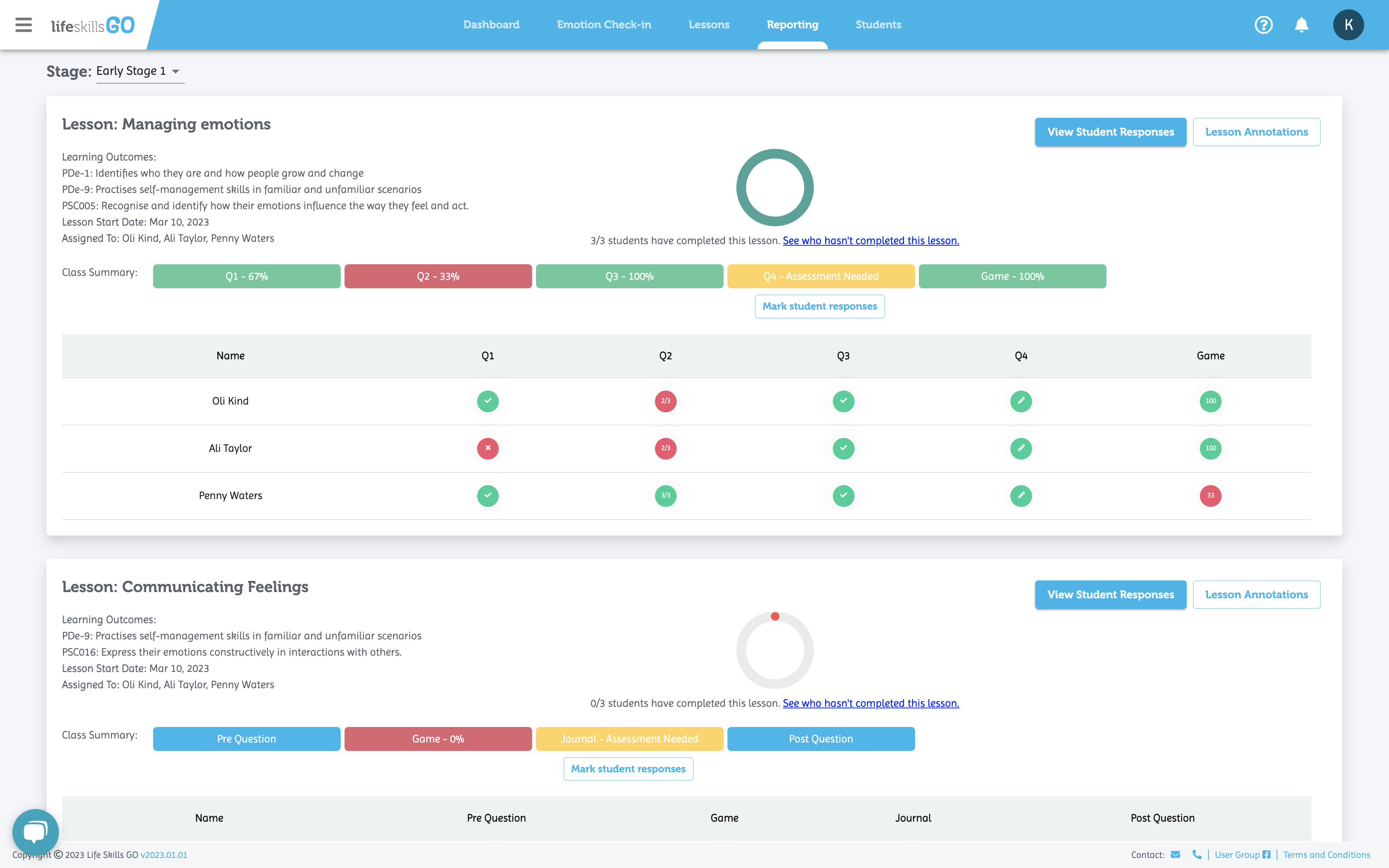This screenshot has width=1389, height=868.
Task: Open the notifications bell
Action: (1301, 25)
